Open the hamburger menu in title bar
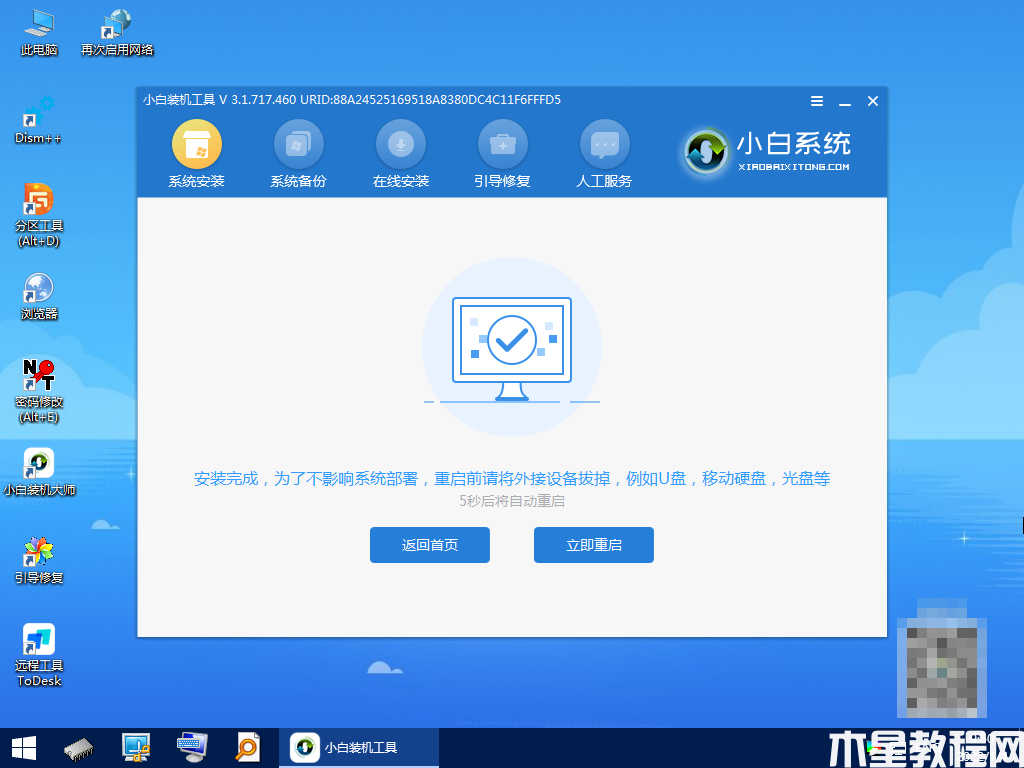 [817, 101]
